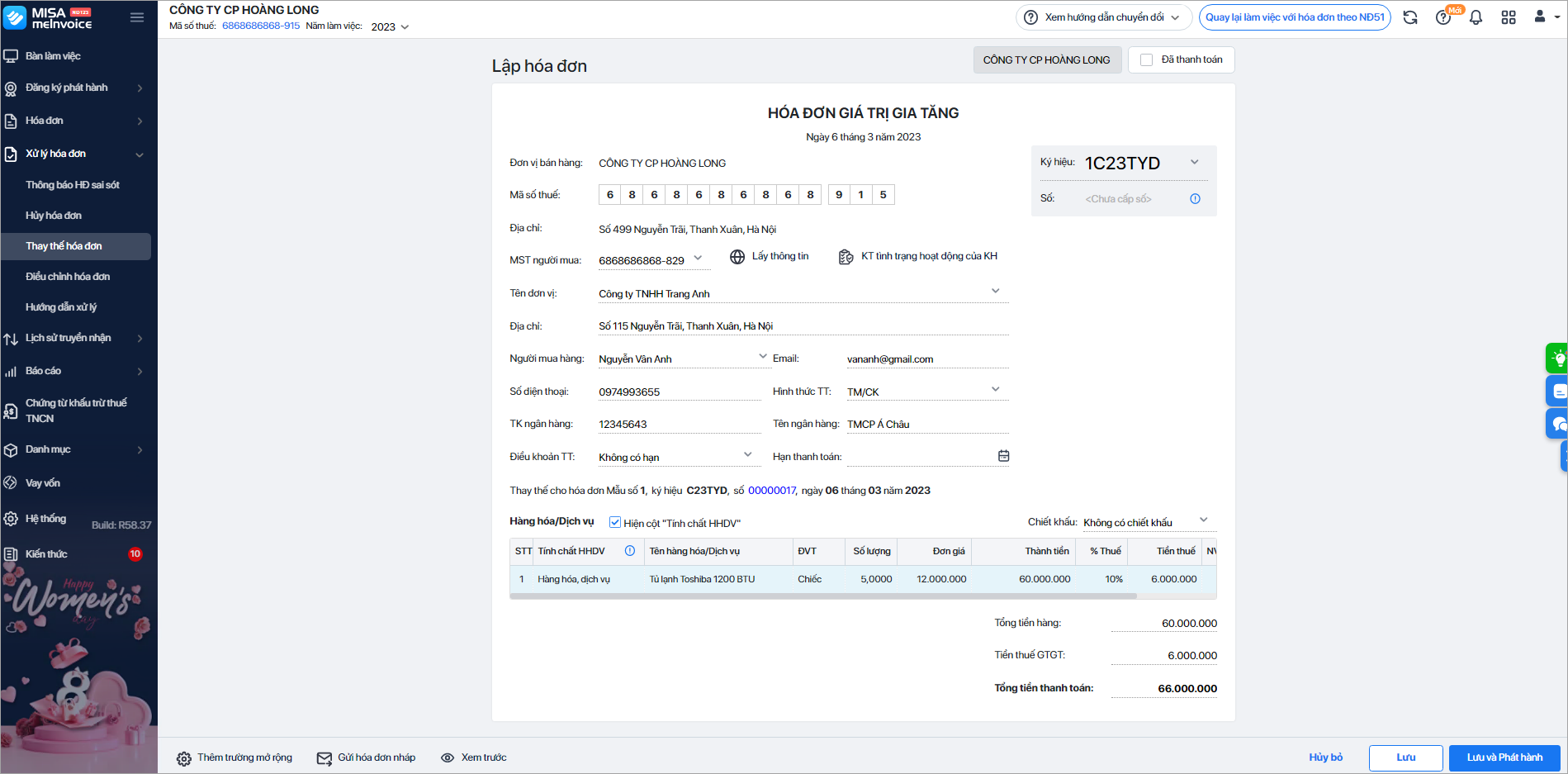Open Thông báo HĐ sai sót menu item
The image size is (1568, 774).
point(73,185)
